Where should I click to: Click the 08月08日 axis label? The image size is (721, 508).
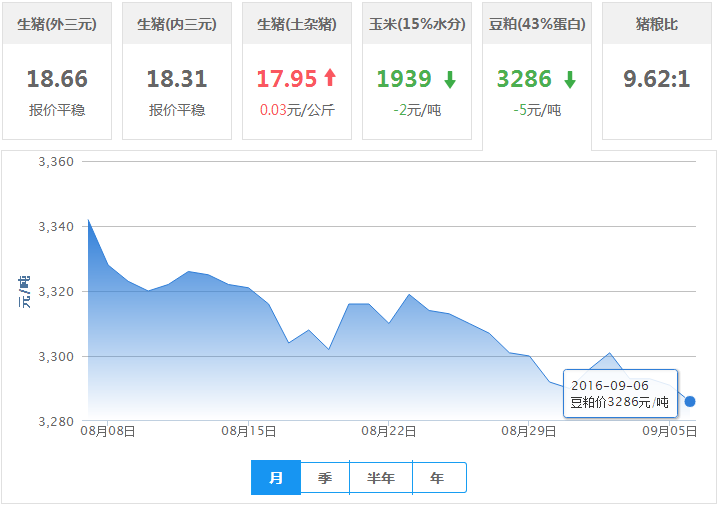tap(108, 431)
